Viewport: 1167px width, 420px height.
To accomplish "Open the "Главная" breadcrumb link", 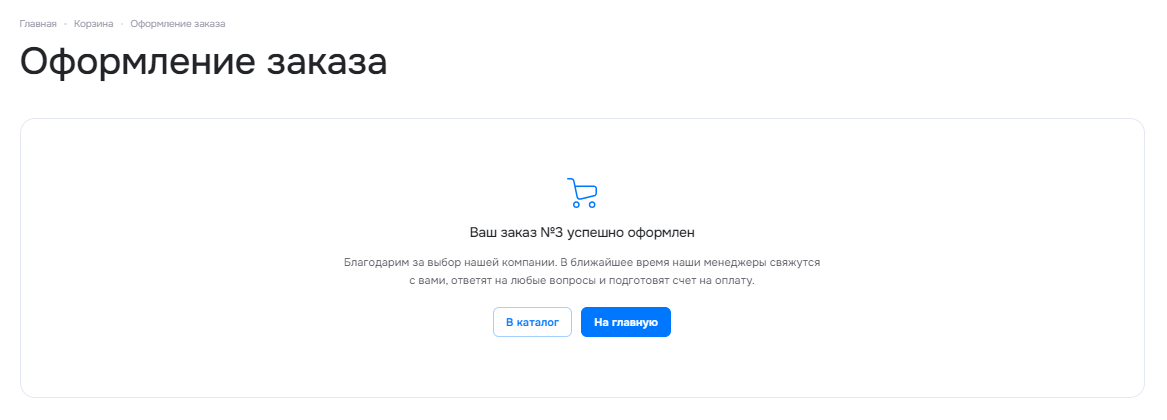I will coord(38,24).
